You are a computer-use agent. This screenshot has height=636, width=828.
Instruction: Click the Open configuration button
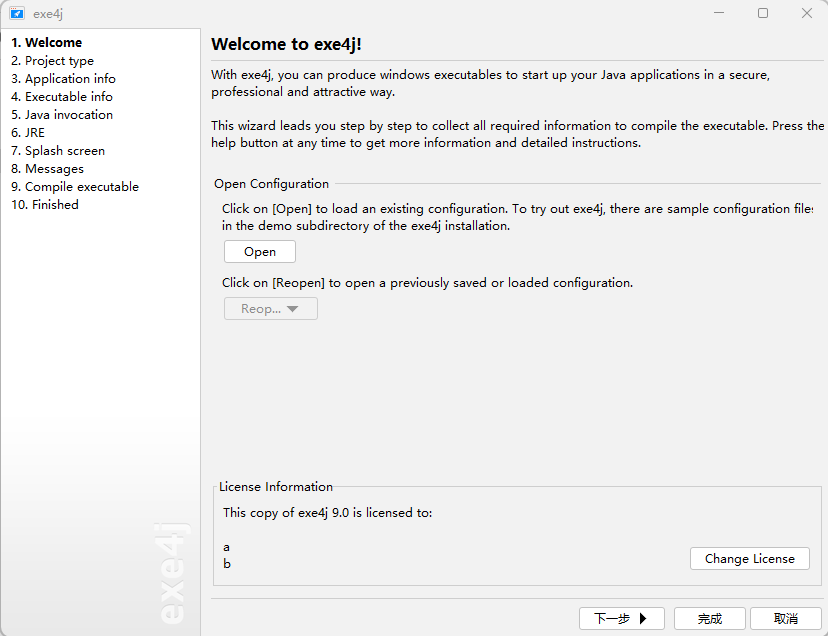(260, 251)
